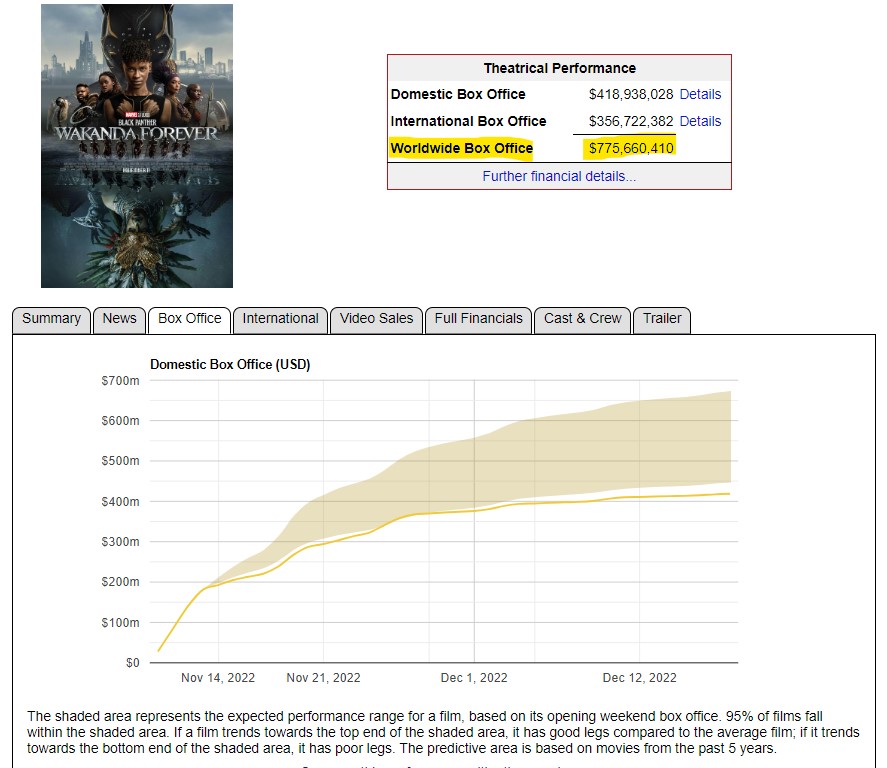This screenshot has height=768, width=887.
Task: Click the Nov 21, 2022 axis label
Action: pyautogui.click(x=324, y=678)
